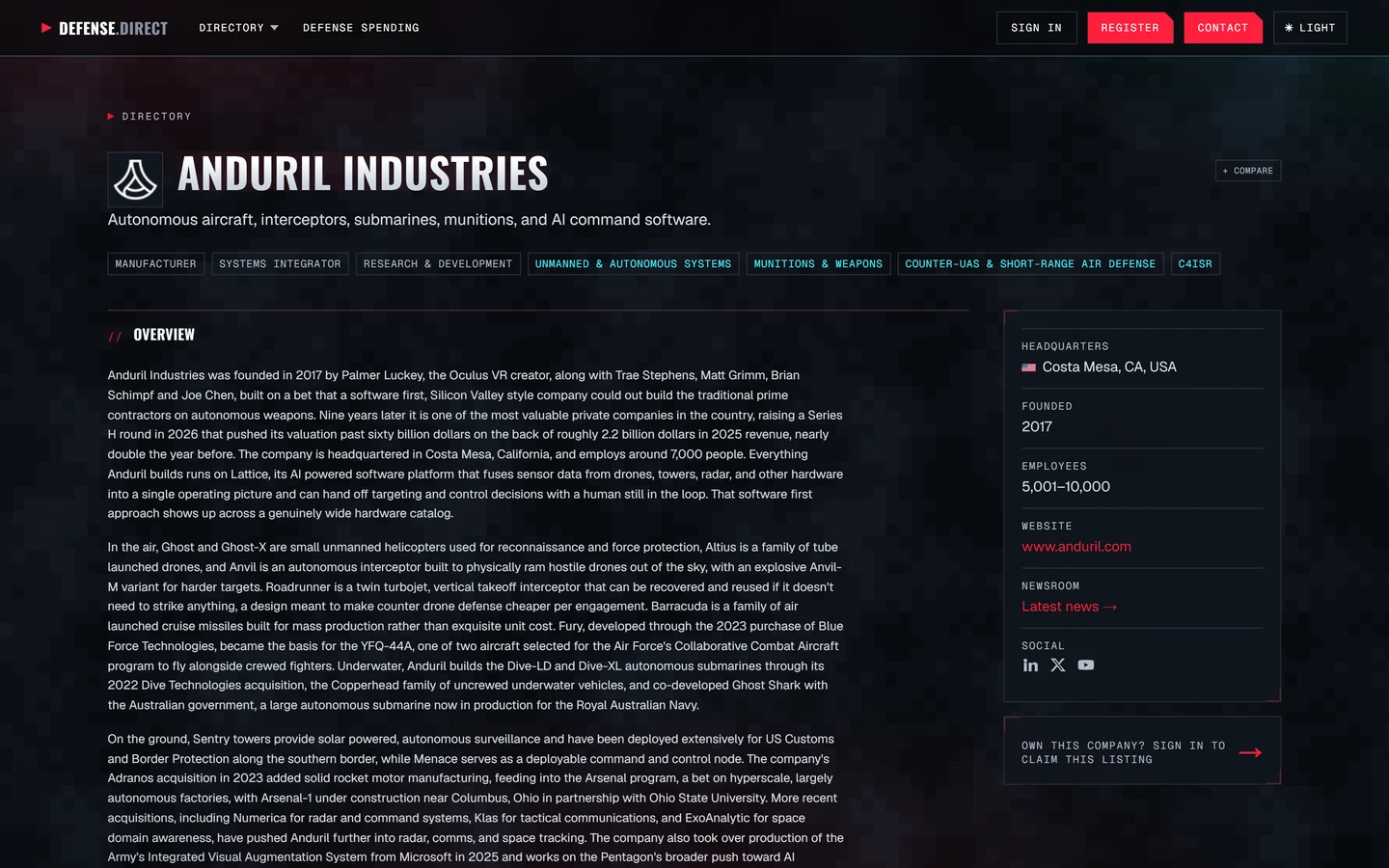Toggle Light theme mode

pos(1310,28)
